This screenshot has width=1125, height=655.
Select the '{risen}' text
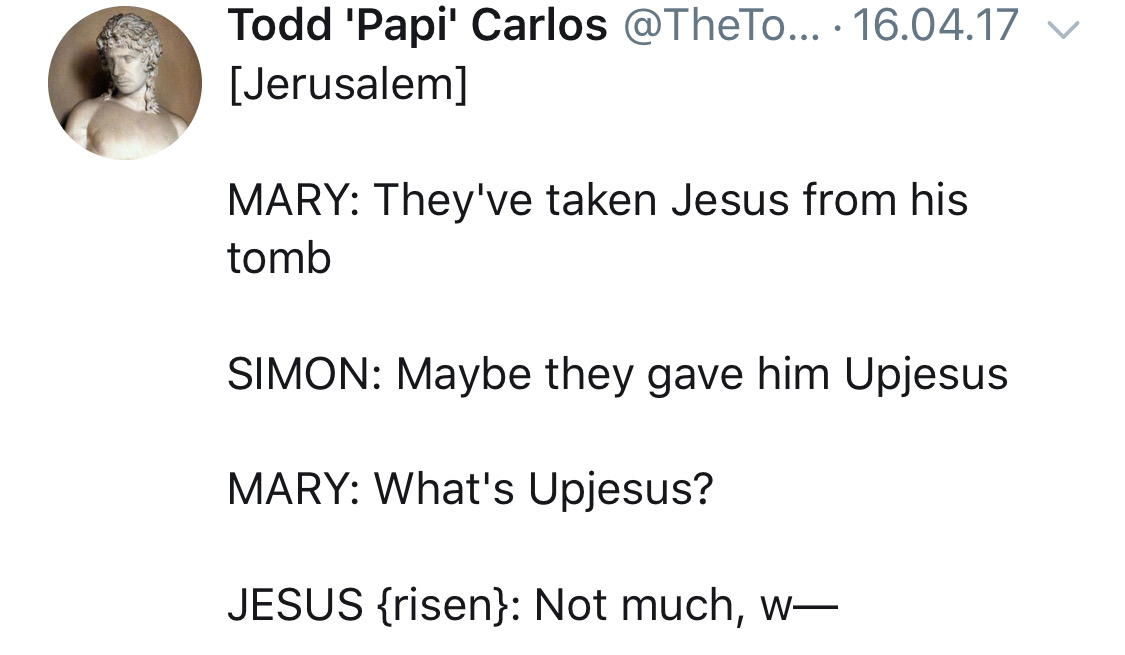coord(443,605)
